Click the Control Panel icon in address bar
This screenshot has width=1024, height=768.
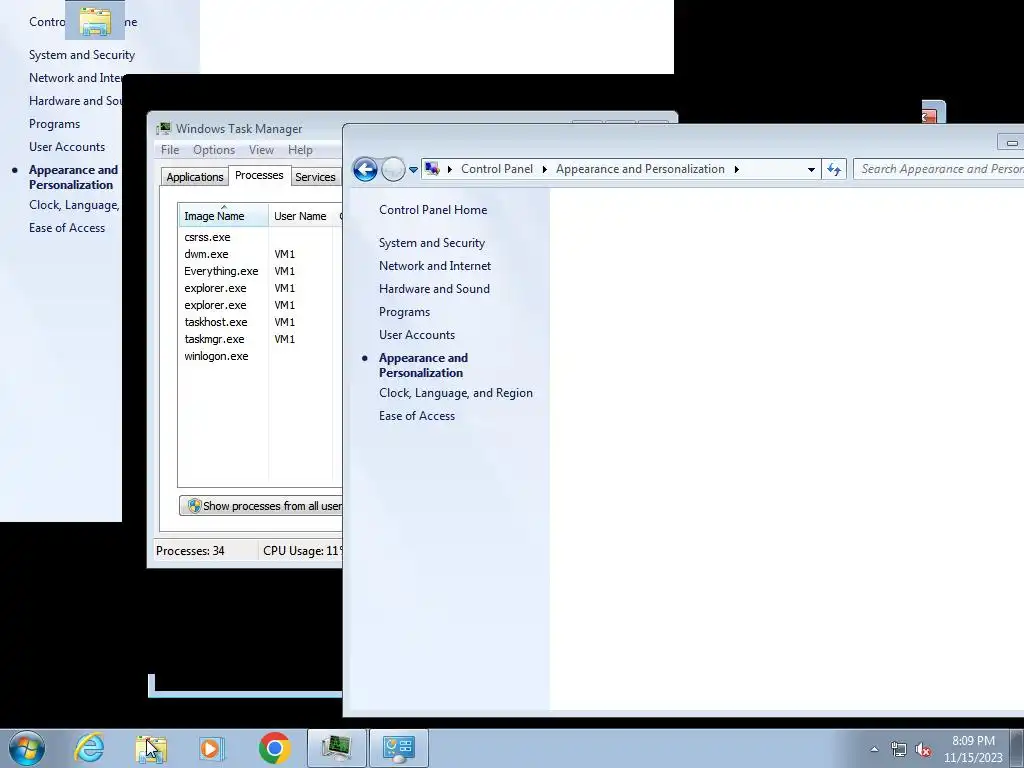pyautogui.click(x=432, y=169)
